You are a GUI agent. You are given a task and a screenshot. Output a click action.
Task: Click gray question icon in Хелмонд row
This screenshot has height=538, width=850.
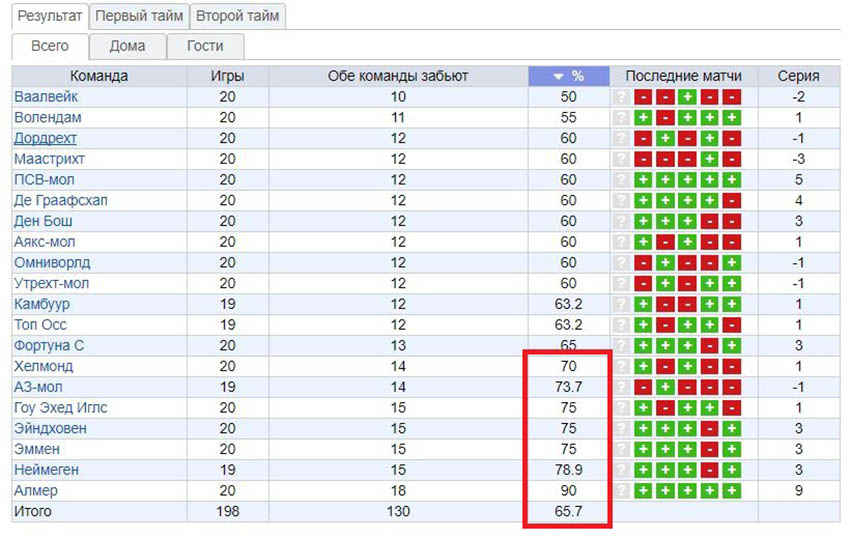click(x=622, y=366)
